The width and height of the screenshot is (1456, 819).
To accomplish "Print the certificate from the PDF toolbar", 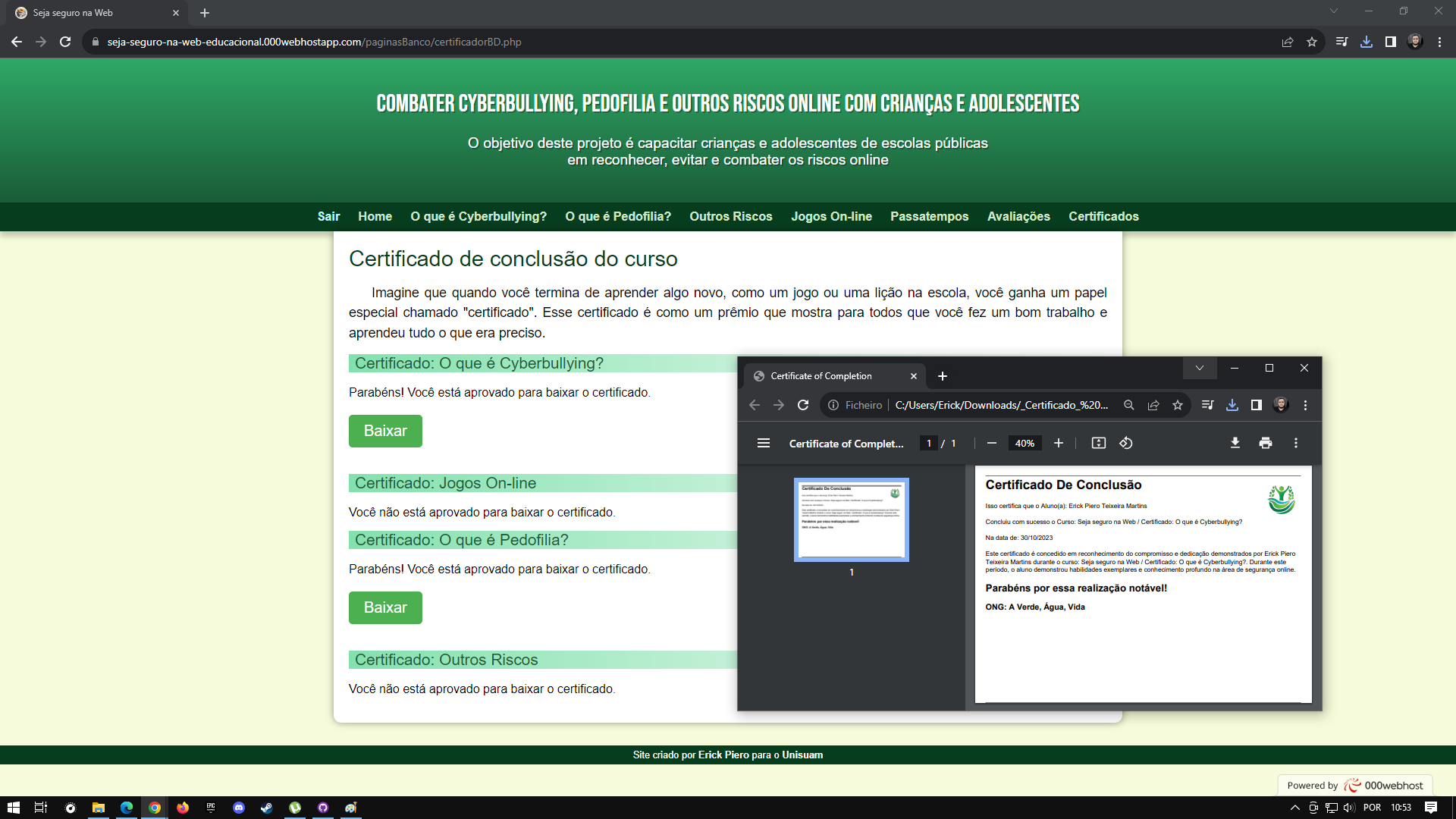I will coord(1266,443).
